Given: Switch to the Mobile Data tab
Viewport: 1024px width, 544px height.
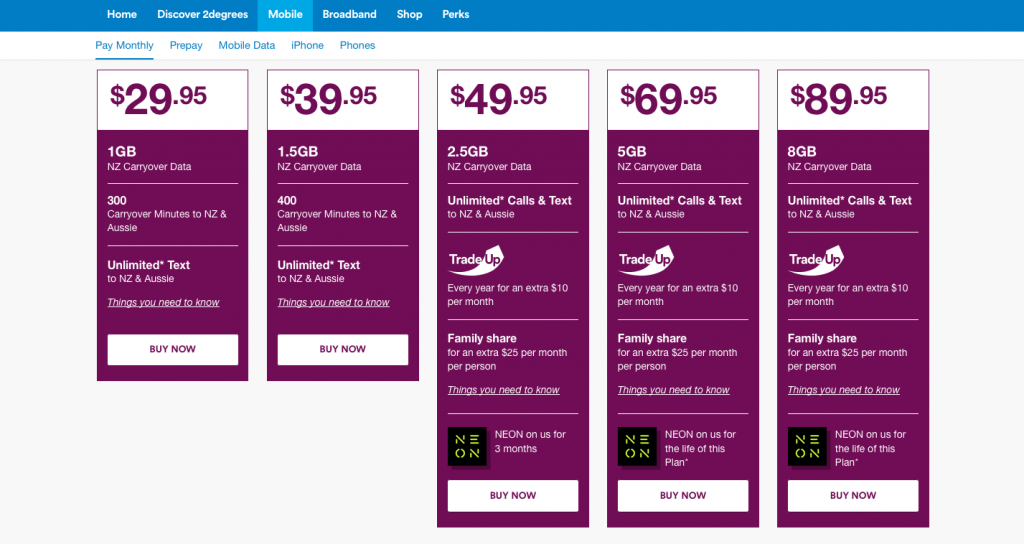Looking at the screenshot, I should coord(247,45).
